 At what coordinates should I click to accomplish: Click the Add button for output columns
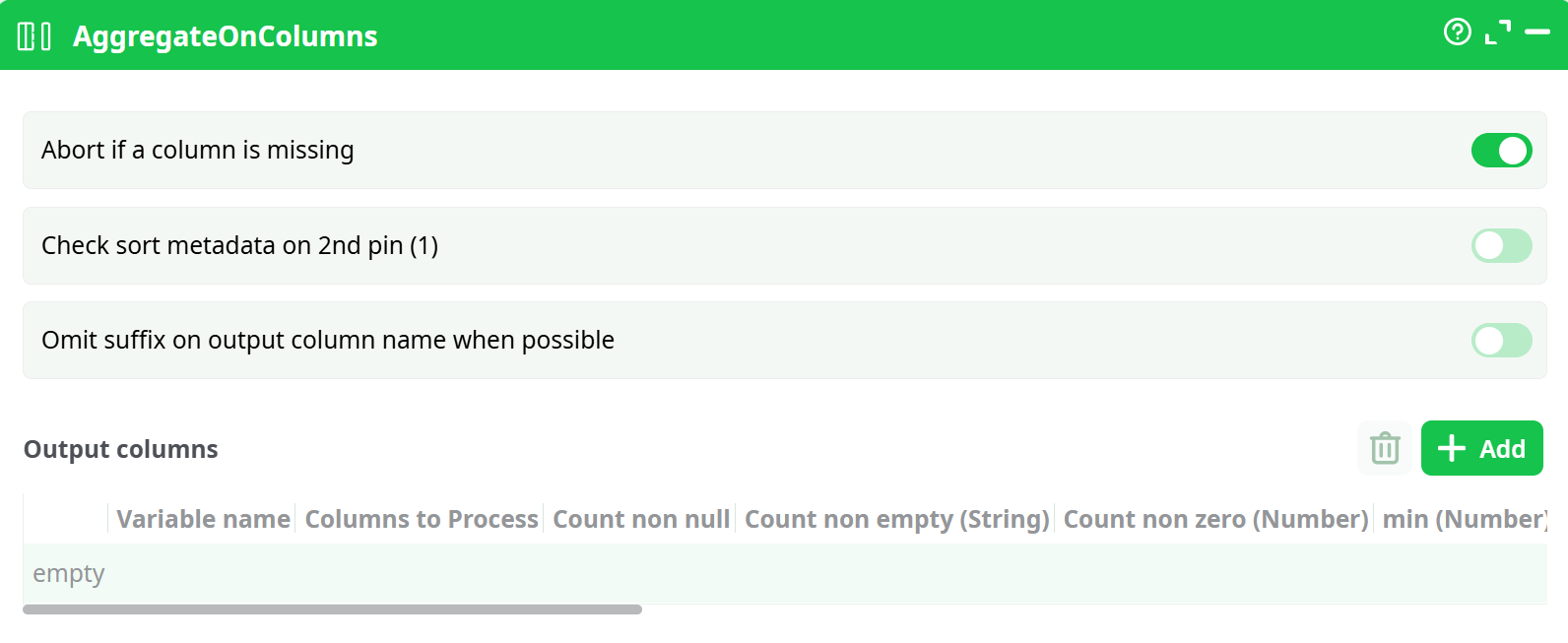pyautogui.click(x=1482, y=448)
